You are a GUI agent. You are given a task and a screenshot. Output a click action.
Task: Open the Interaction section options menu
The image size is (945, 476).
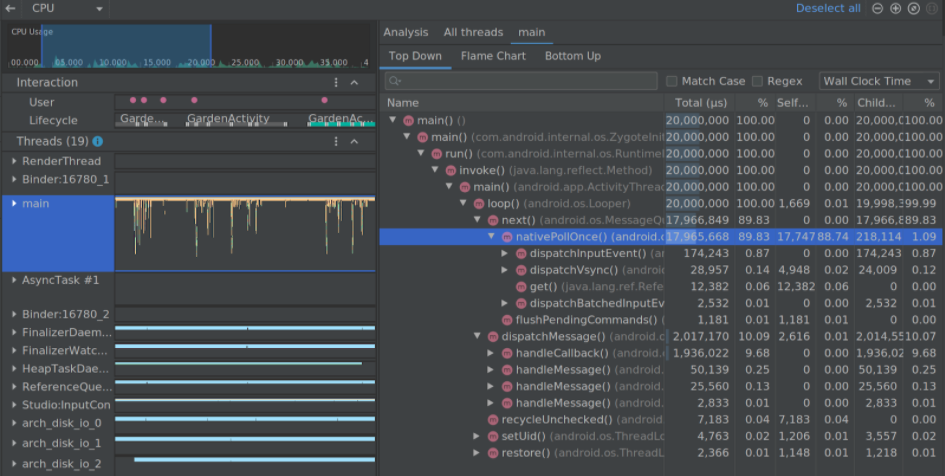pyautogui.click(x=336, y=83)
